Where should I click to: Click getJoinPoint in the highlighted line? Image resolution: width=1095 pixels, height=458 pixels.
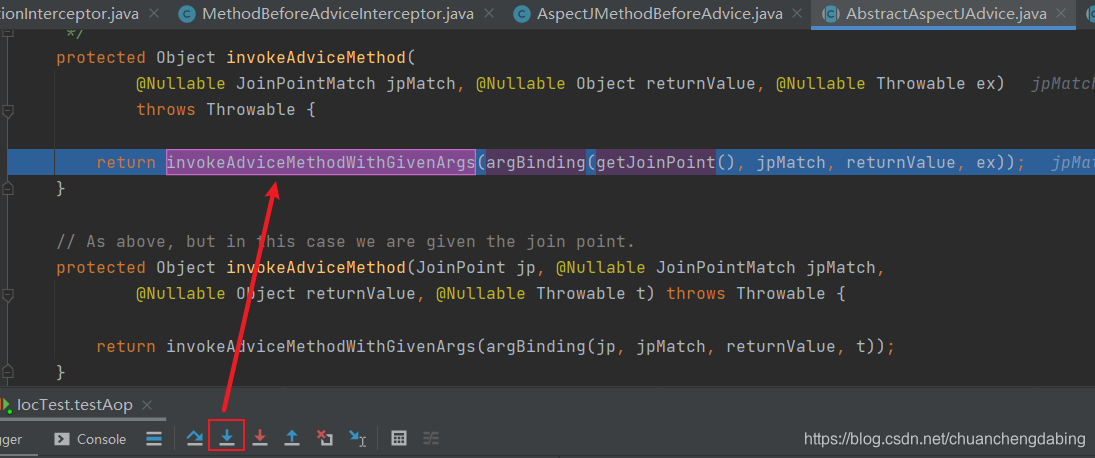[656, 163]
